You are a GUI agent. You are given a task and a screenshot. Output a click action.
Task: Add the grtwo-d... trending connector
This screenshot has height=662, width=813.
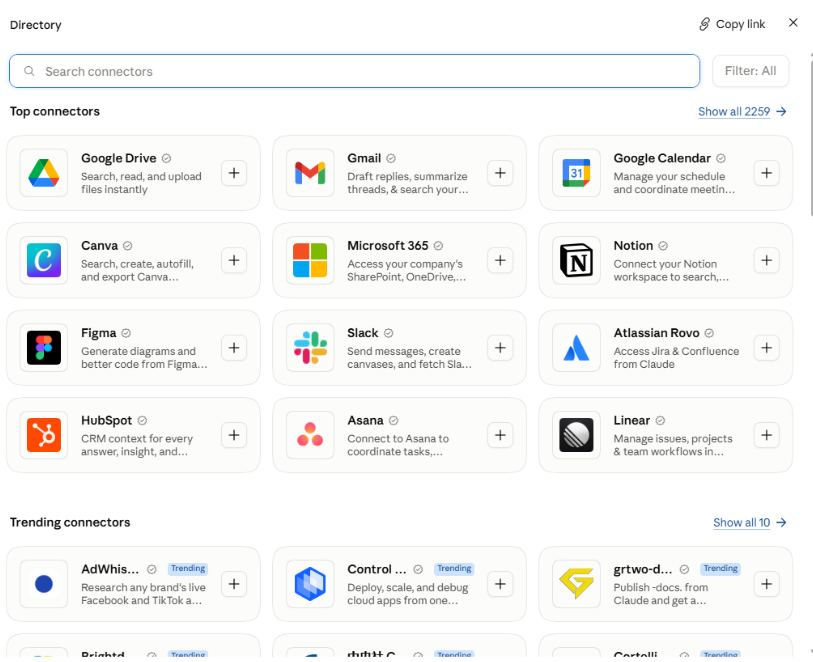point(766,584)
